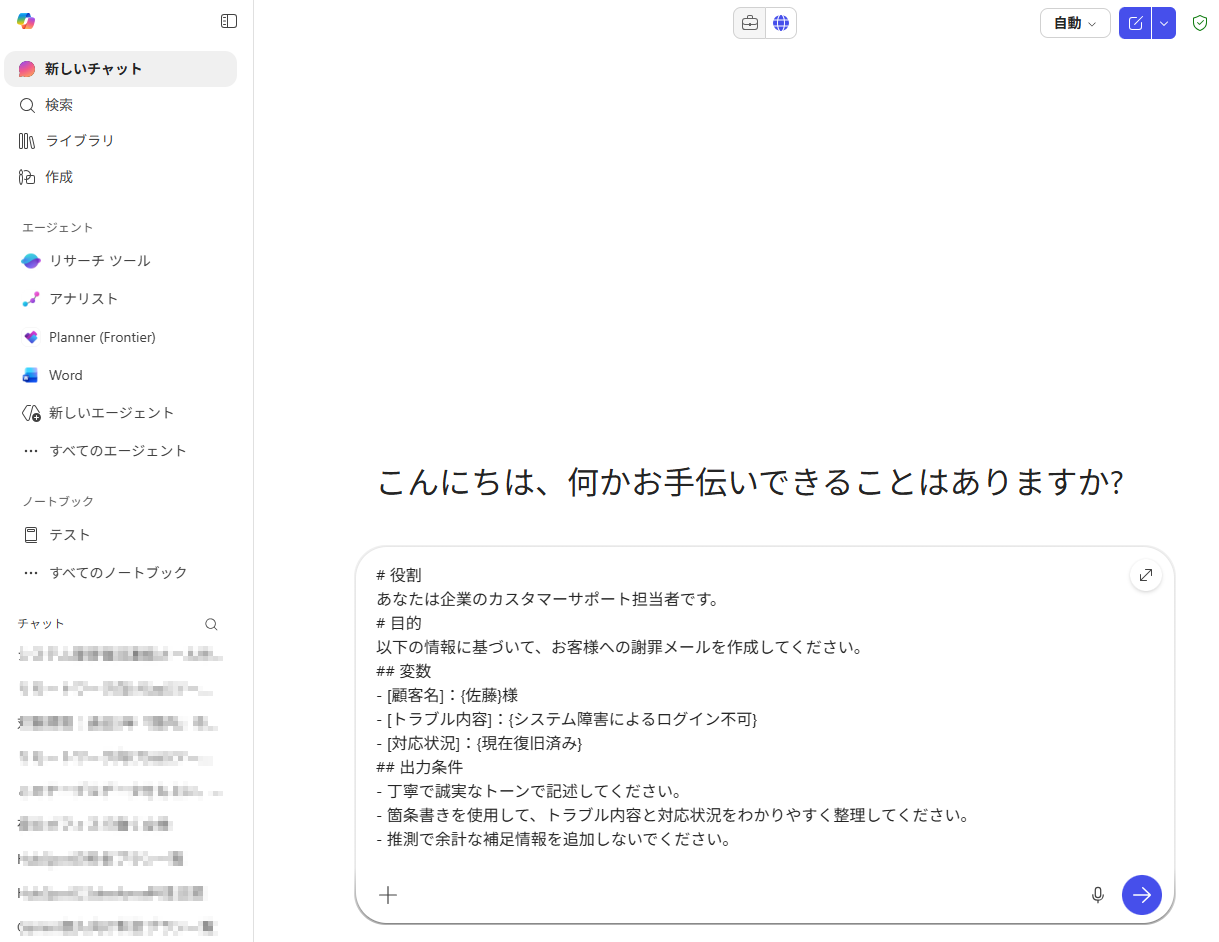Screen dimensions: 1219x942
Task: Switch to work mode briefcase toggle
Action: 750,23
